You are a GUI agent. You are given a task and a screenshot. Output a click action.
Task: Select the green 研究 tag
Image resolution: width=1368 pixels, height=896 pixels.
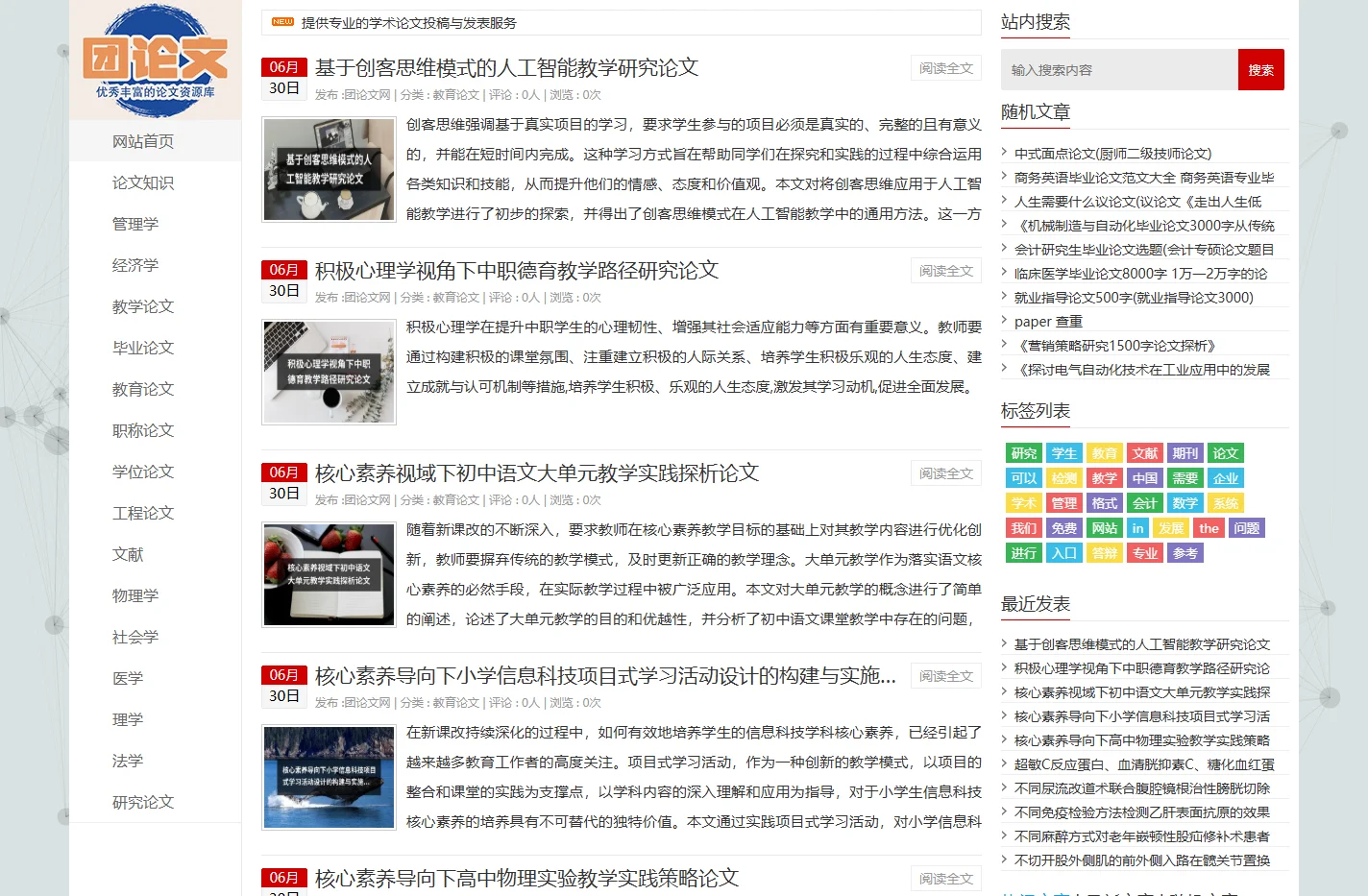pos(1024,453)
